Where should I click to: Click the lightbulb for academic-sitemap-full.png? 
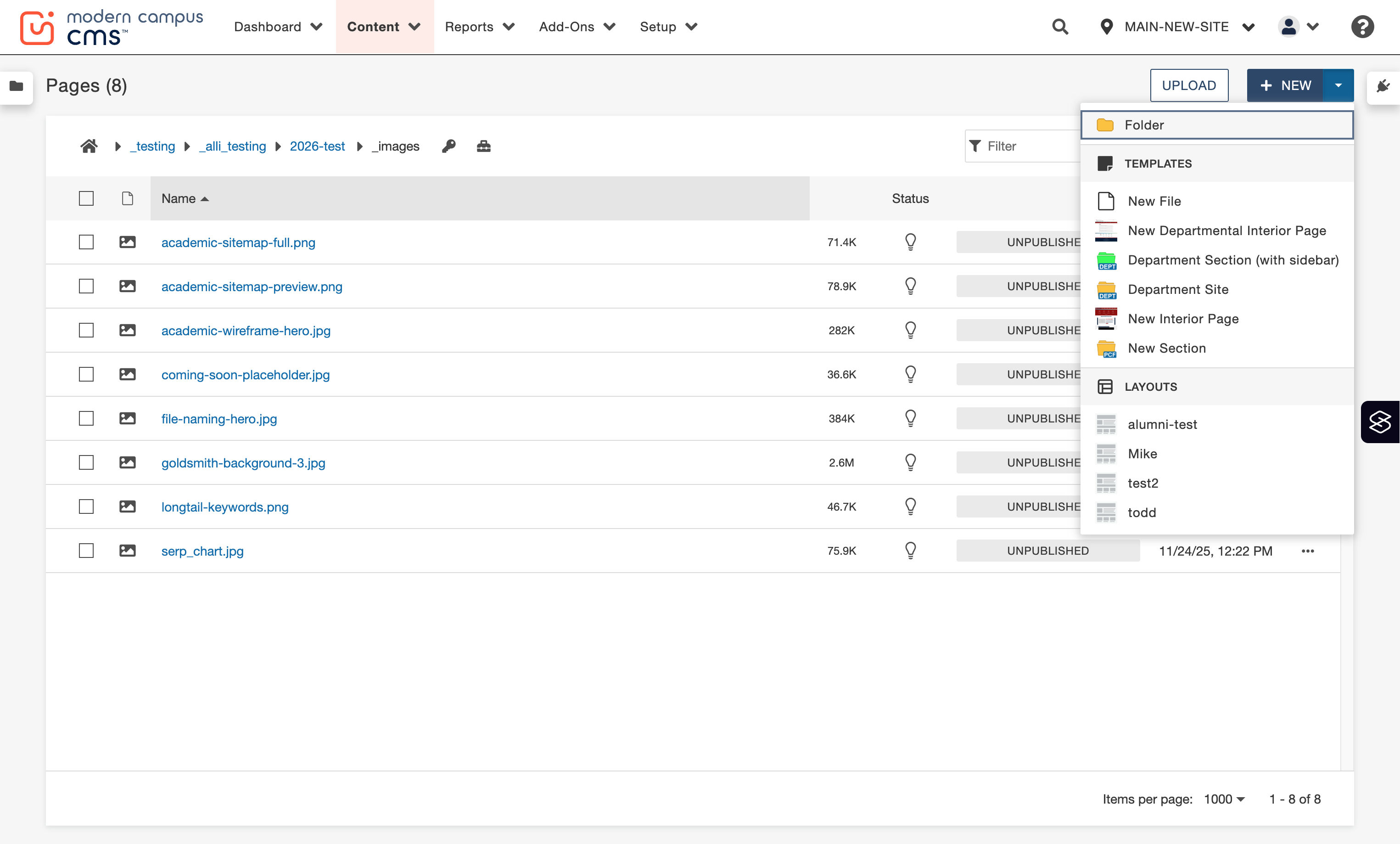click(910, 242)
